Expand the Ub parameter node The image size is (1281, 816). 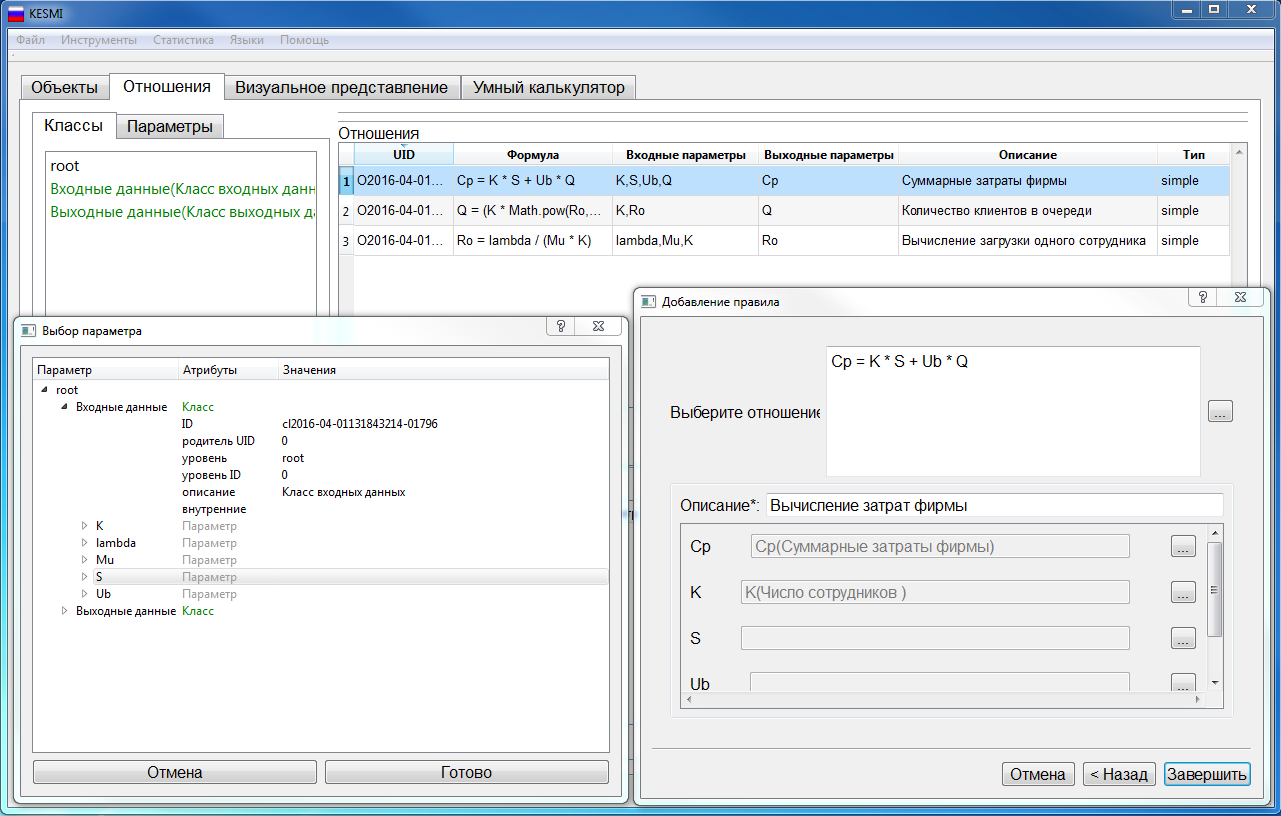click(x=84, y=594)
